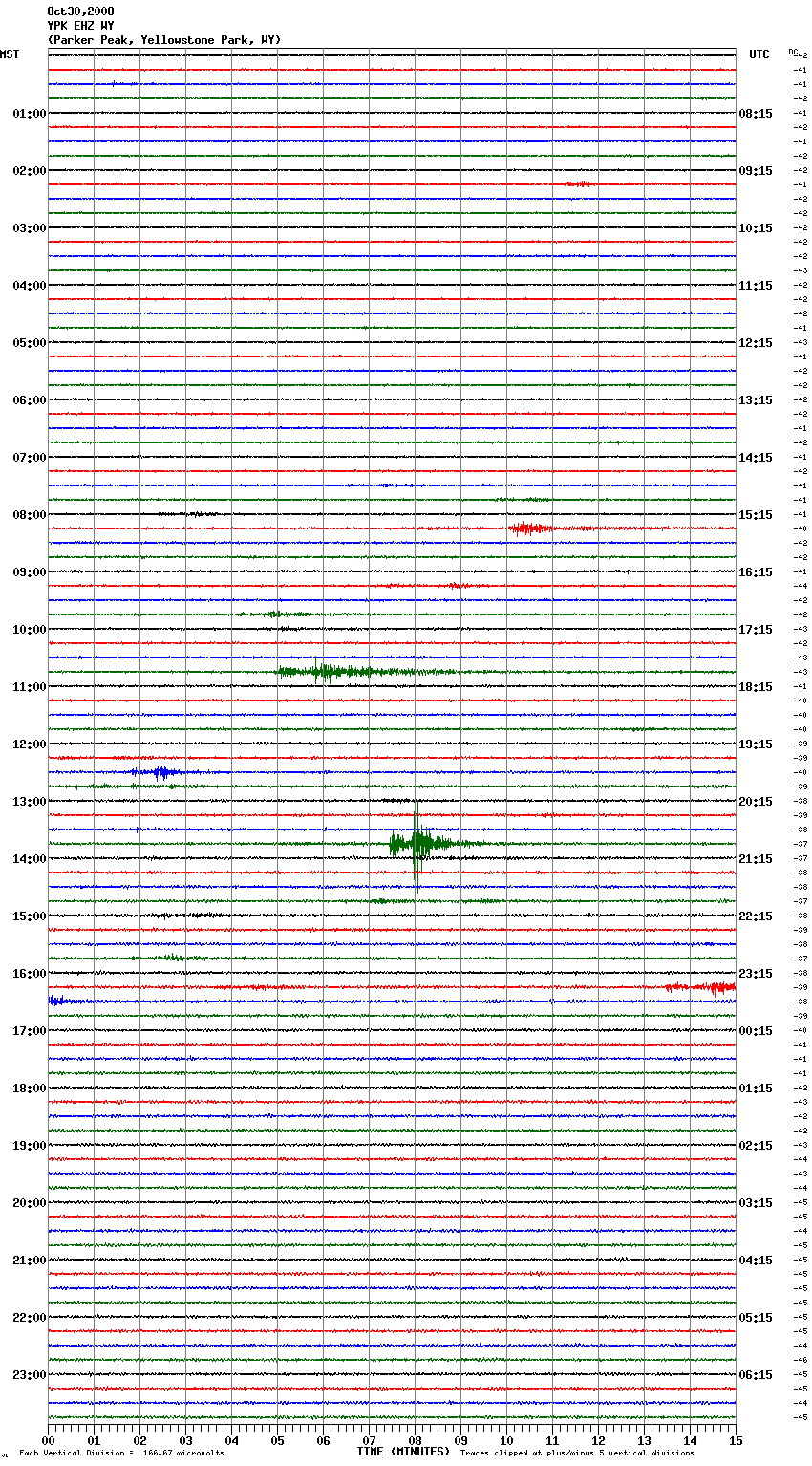Select the 04:15 UTC time label

coord(756,1261)
